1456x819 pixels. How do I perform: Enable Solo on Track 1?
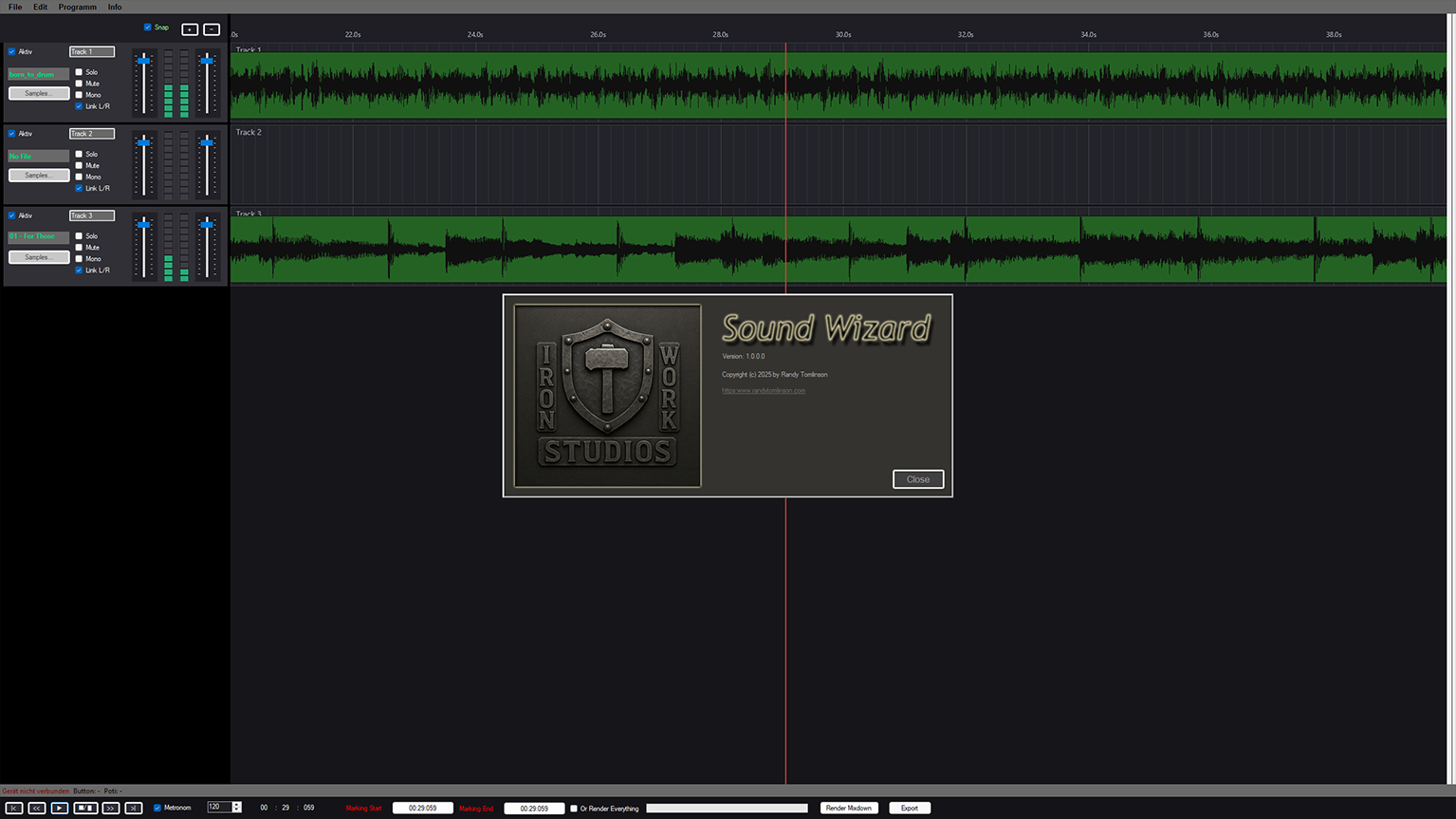79,72
